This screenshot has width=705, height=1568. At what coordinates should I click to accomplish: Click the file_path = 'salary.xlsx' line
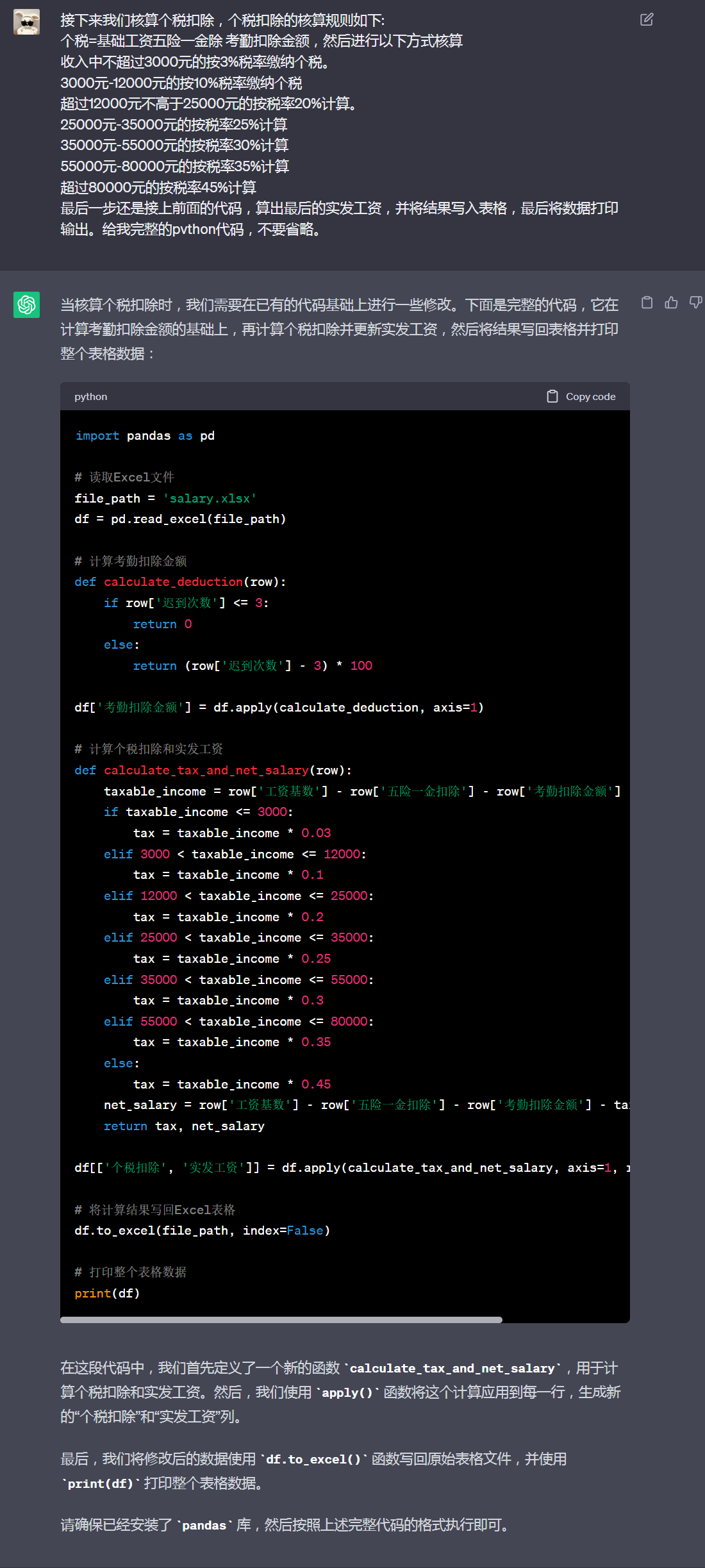click(165, 499)
